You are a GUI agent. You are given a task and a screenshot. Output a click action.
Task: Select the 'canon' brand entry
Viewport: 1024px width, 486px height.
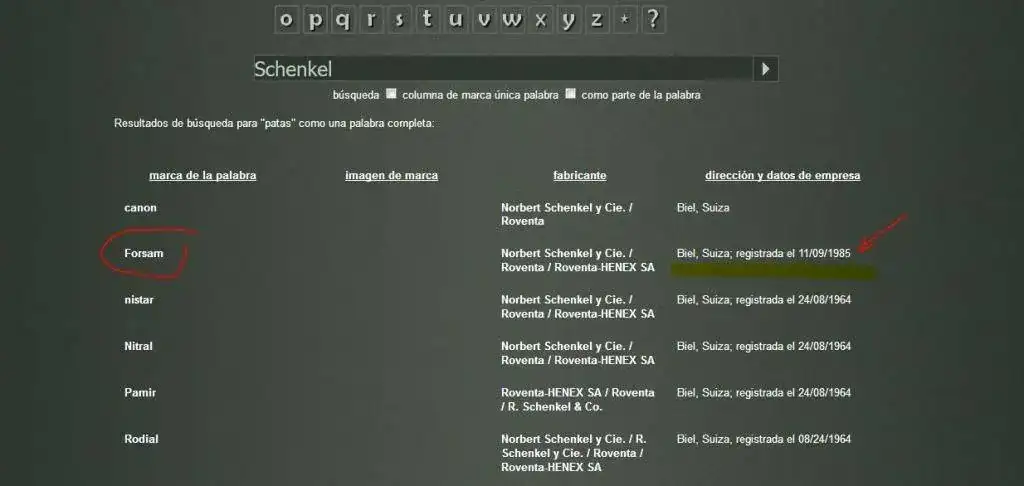(x=140, y=208)
